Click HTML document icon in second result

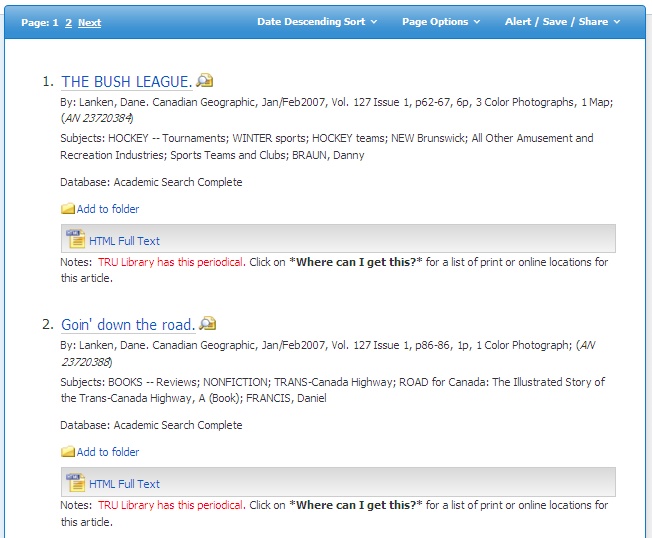(x=76, y=482)
